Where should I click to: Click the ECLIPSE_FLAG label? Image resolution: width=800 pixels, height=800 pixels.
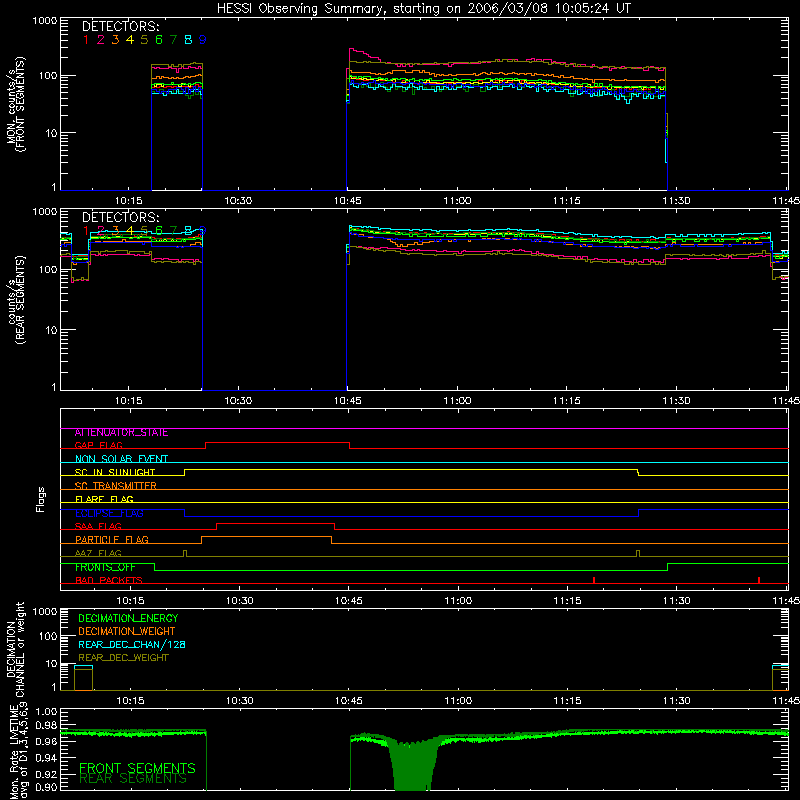click(109, 513)
